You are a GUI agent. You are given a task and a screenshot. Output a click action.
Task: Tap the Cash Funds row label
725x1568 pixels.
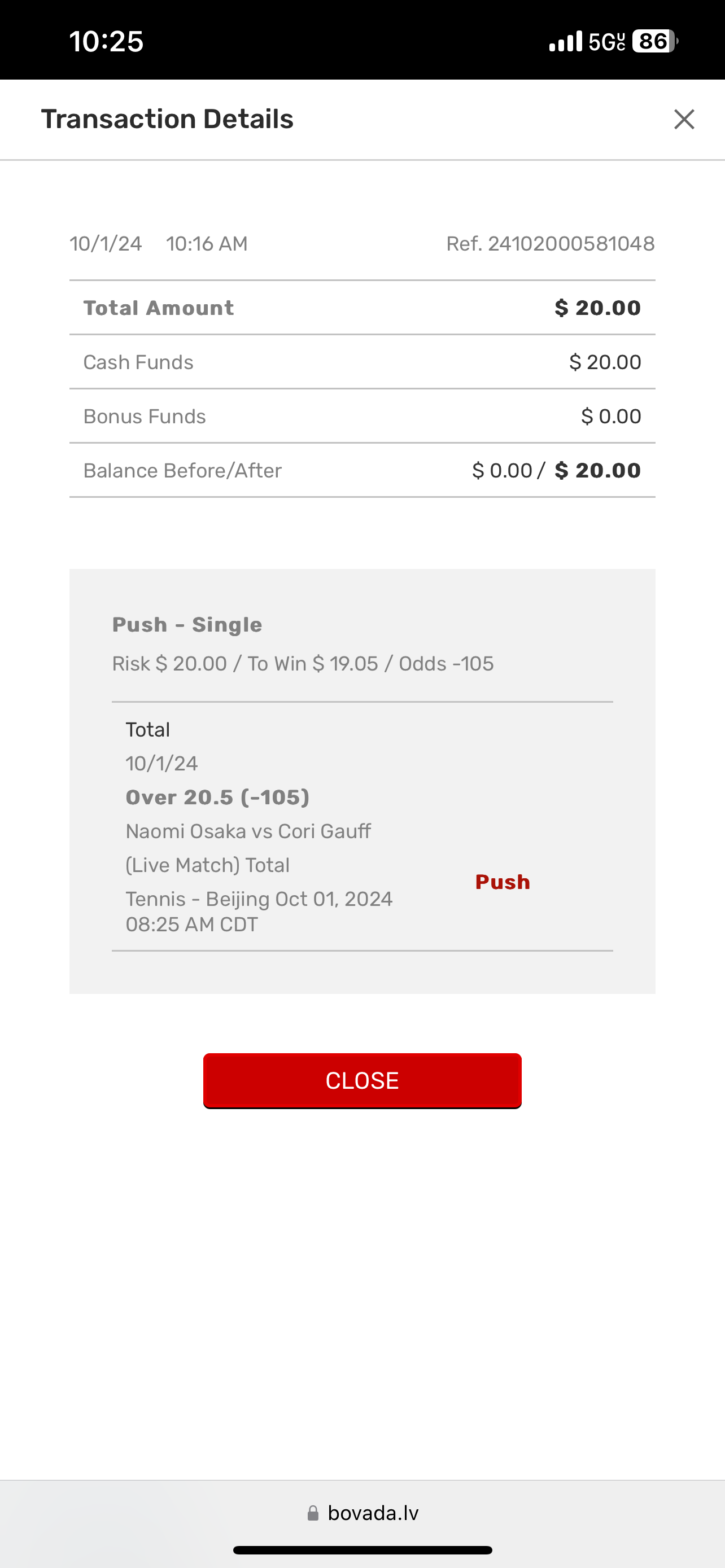coord(138,362)
